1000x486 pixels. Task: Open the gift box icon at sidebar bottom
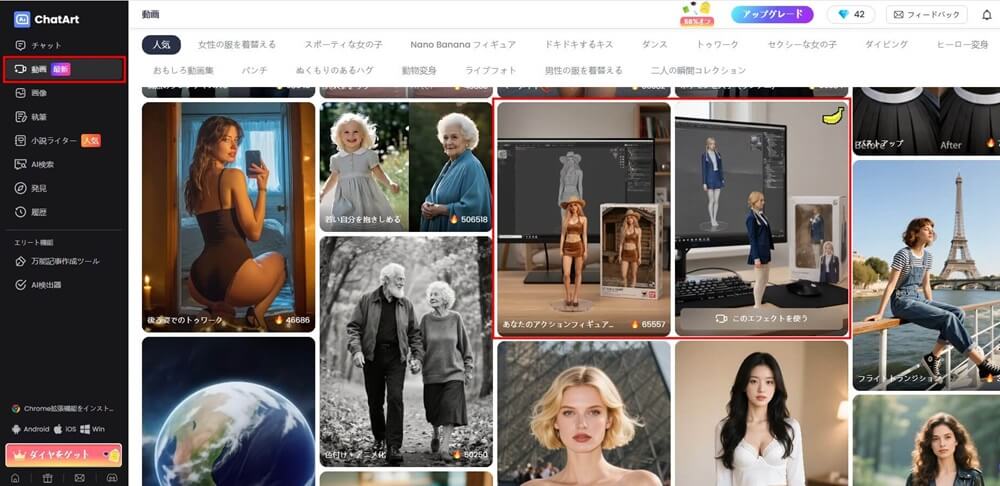47,478
